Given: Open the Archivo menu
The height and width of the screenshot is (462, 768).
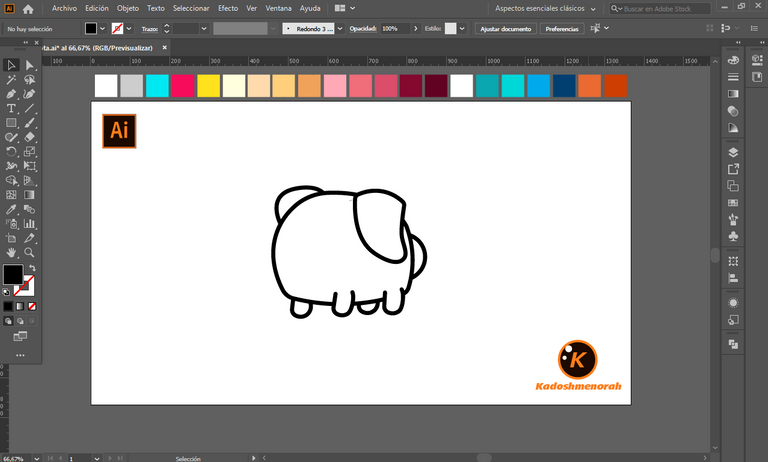Looking at the screenshot, I should (64, 8).
